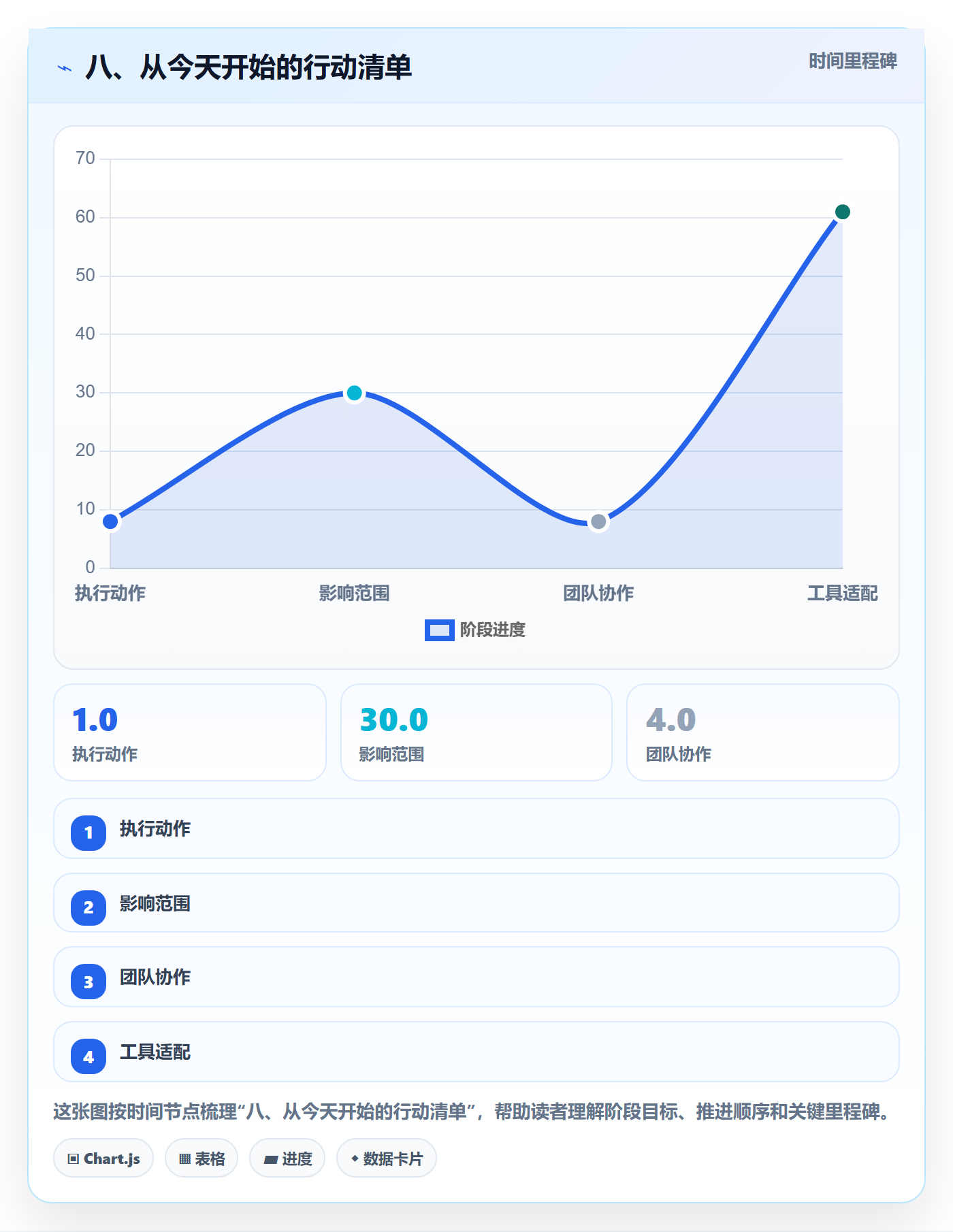
Task: Click the Chart.js tag chip
Action: 103,1158
